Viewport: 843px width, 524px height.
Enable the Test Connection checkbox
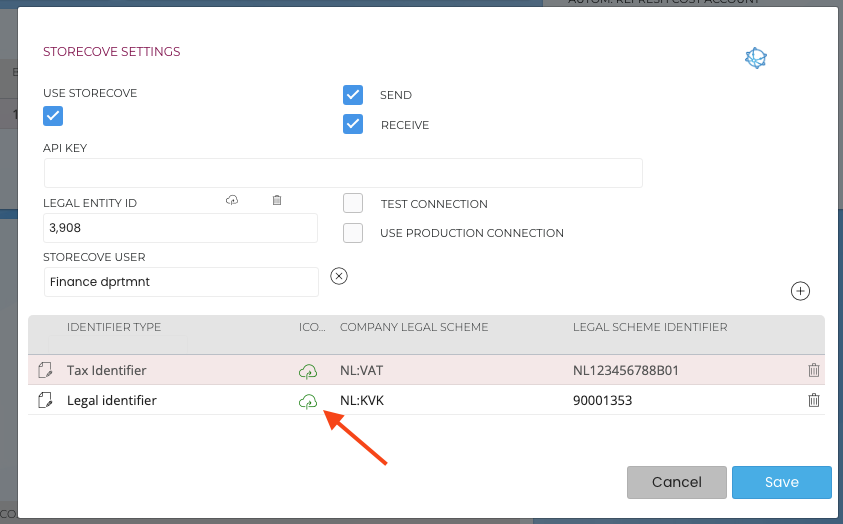pyautogui.click(x=352, y=204)
